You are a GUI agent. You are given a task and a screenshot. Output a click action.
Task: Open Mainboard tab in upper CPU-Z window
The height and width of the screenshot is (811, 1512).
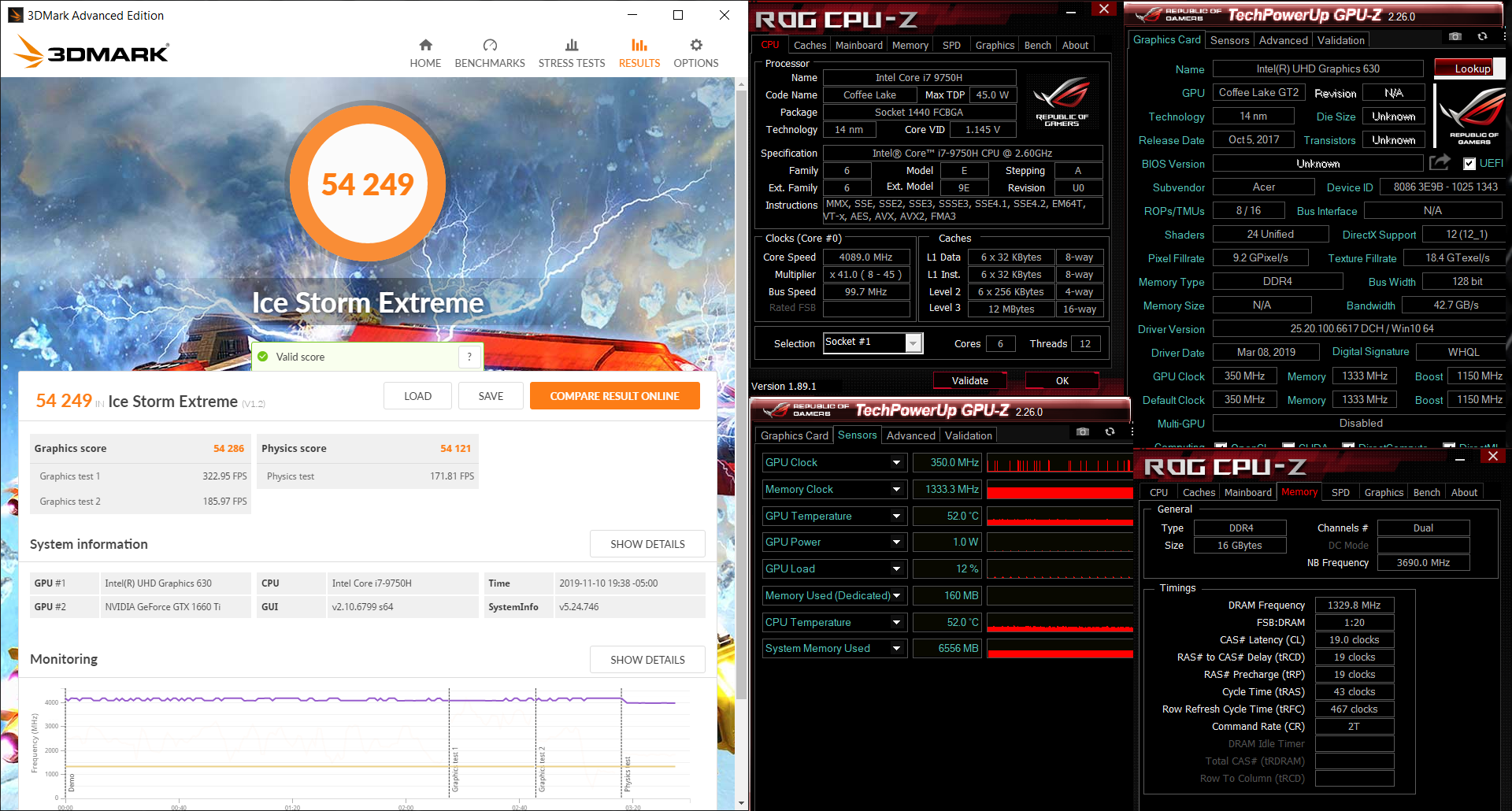858,46
